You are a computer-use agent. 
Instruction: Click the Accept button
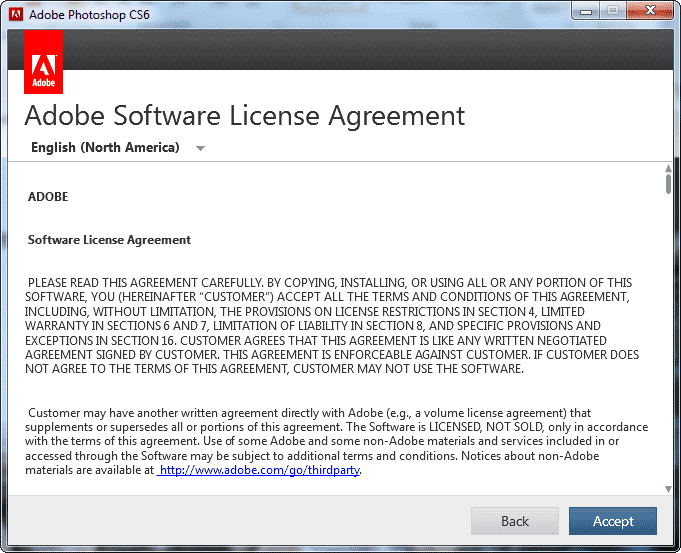tap(612, 520)
